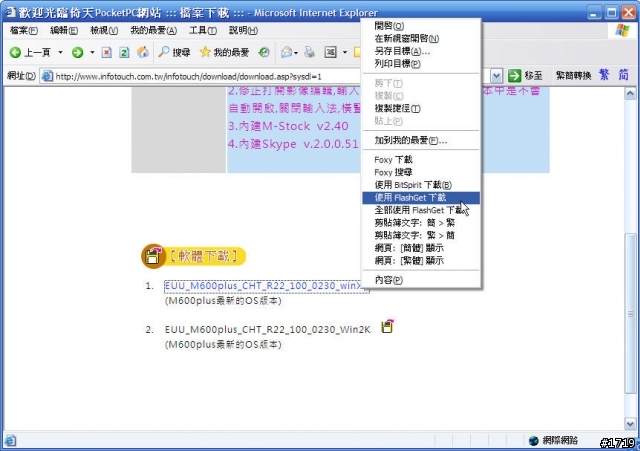Select 網頁: [簡體] 顯示 entry

[x=421, y=248]
